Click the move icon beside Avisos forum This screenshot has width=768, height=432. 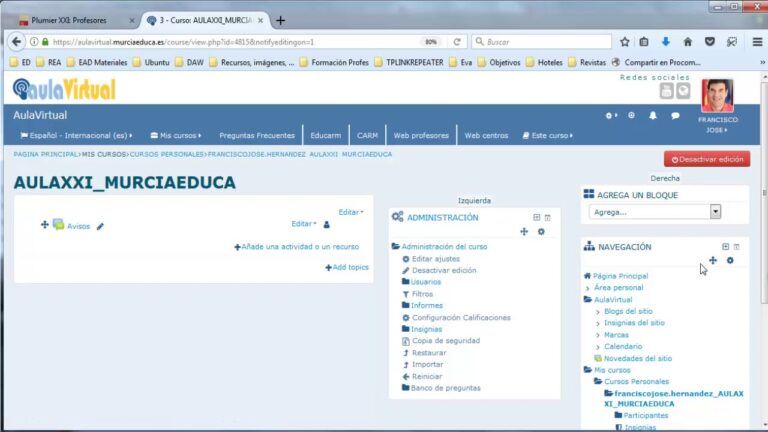44,225
